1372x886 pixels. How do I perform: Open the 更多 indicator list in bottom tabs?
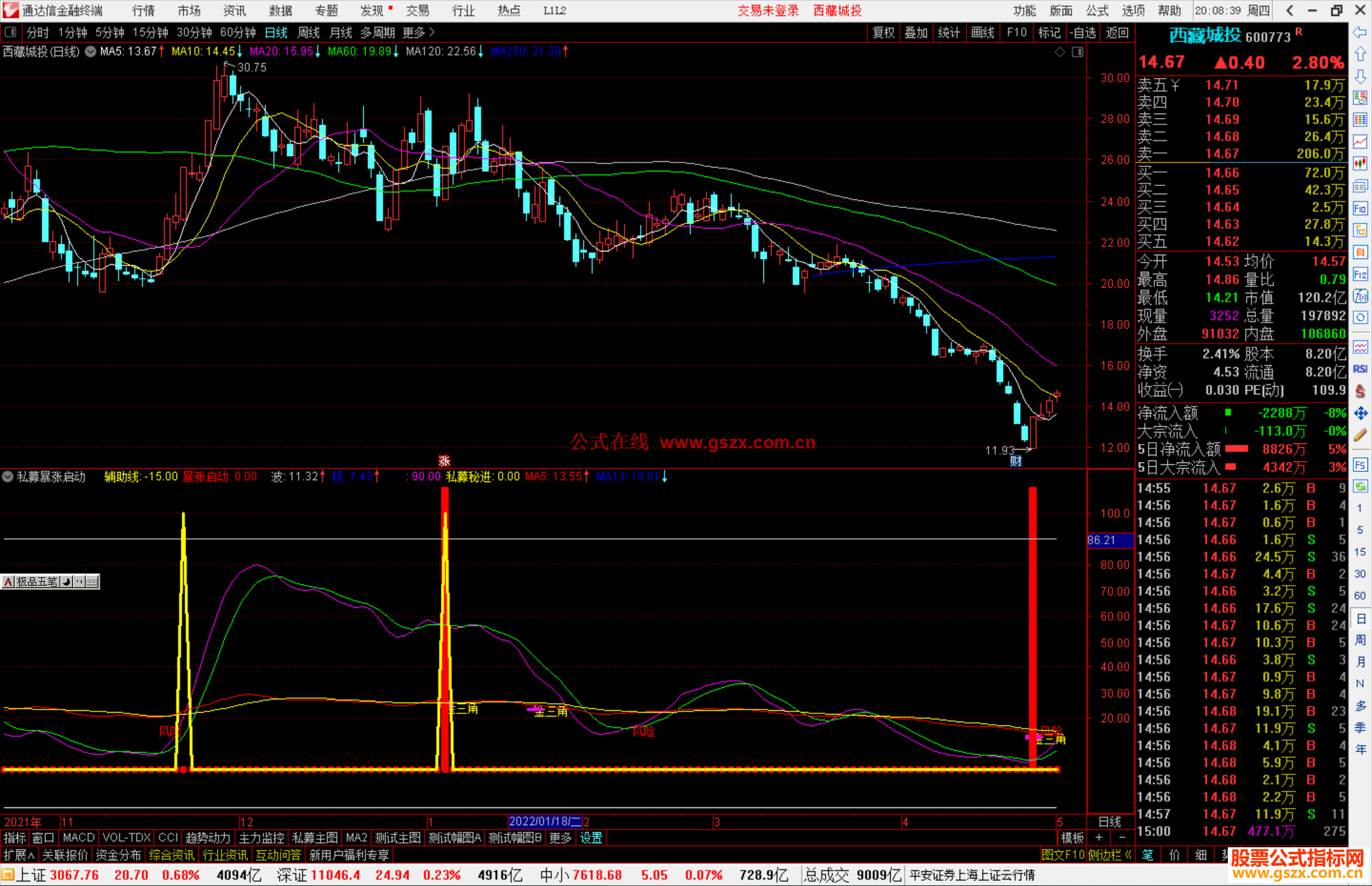(x=560, y=838)
